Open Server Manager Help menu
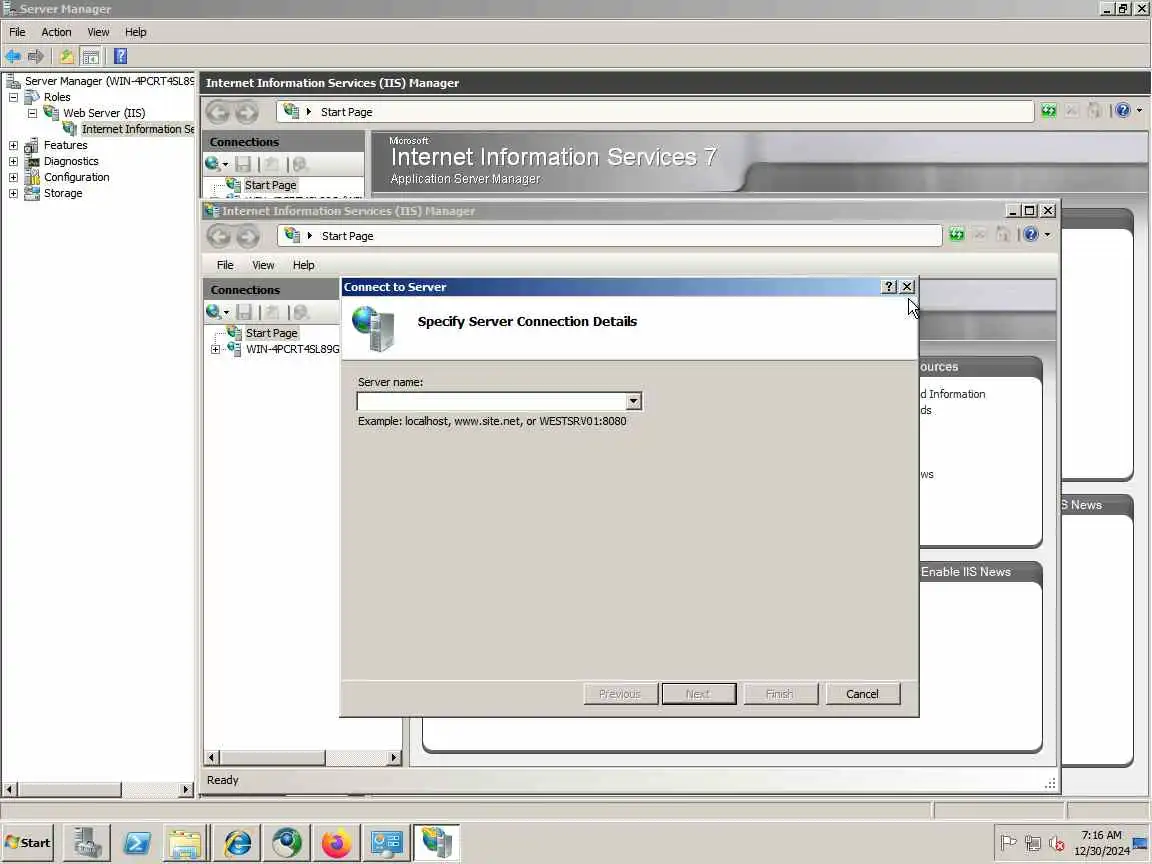Viewport: 1152px width, 864px height. (x=135, y=32)
